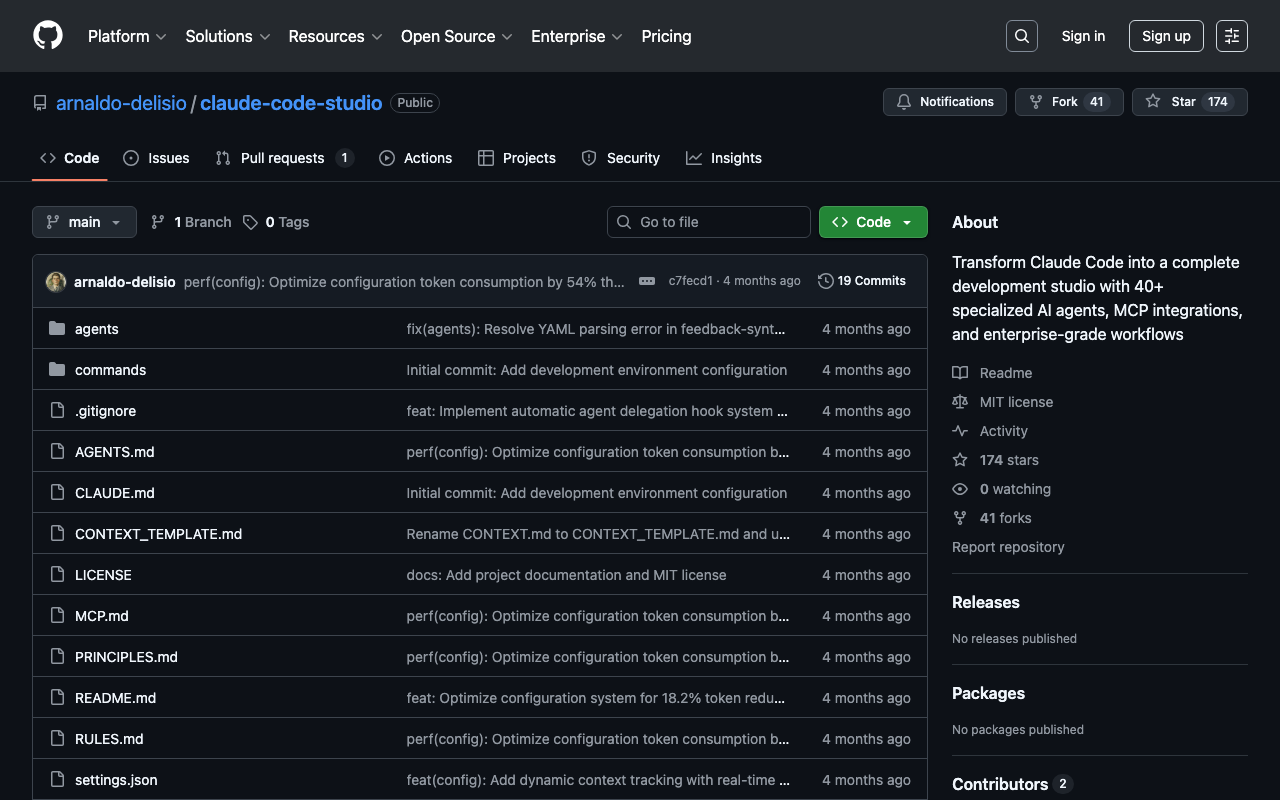Click the Sign up button
Viewport: 1280px width, 800px height.
1165,36
